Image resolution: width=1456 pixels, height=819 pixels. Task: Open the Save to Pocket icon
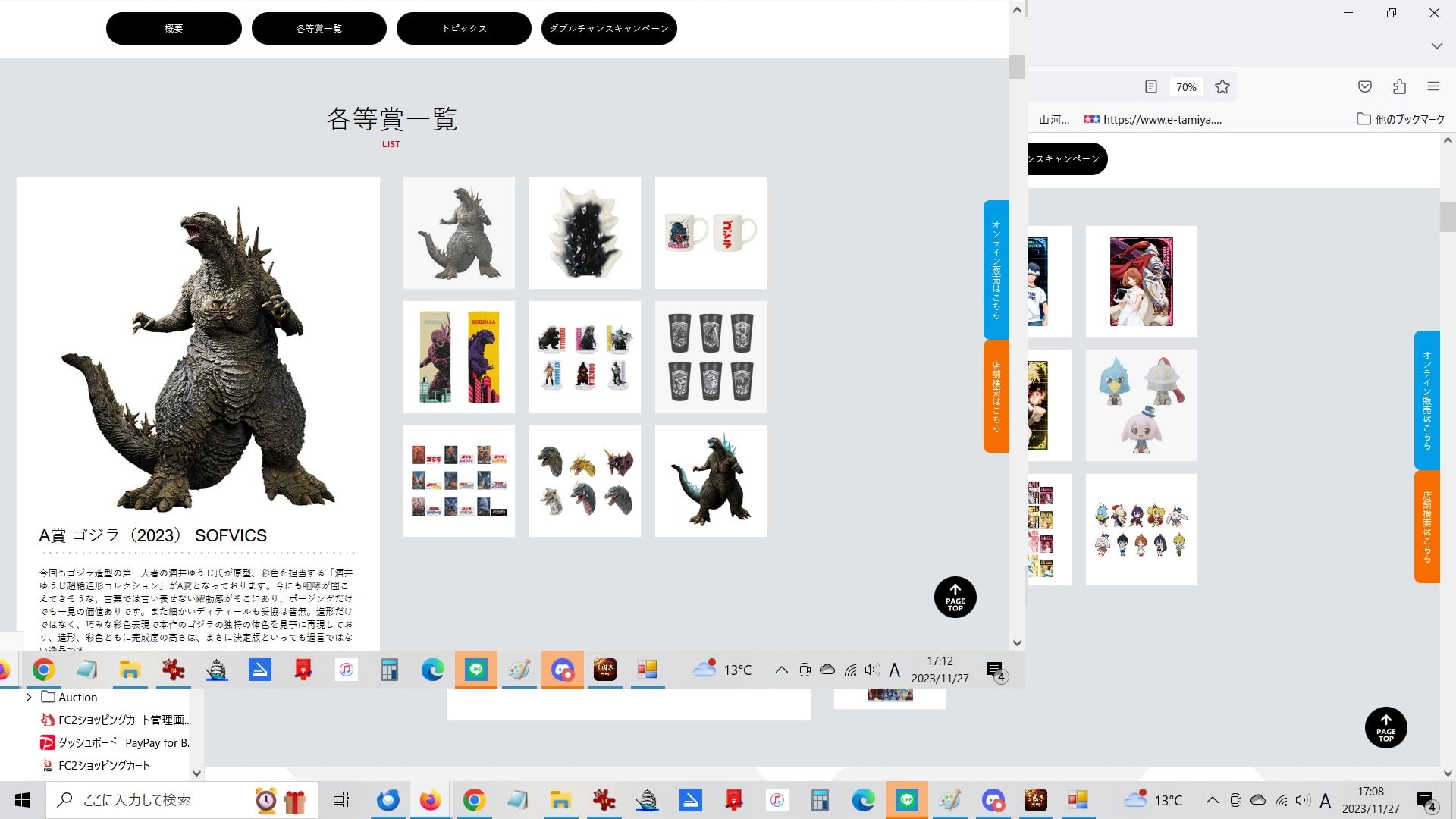click(x=1364, y=86)
